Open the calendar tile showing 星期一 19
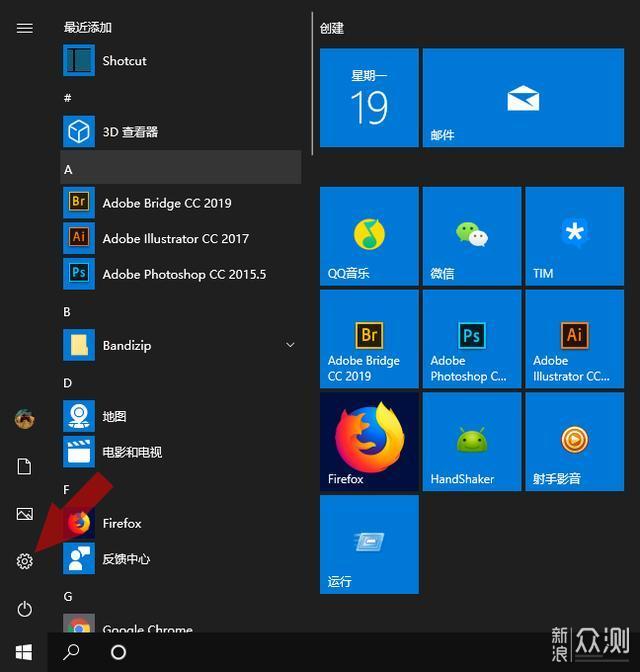640x672 pixels. coord(369,98)
